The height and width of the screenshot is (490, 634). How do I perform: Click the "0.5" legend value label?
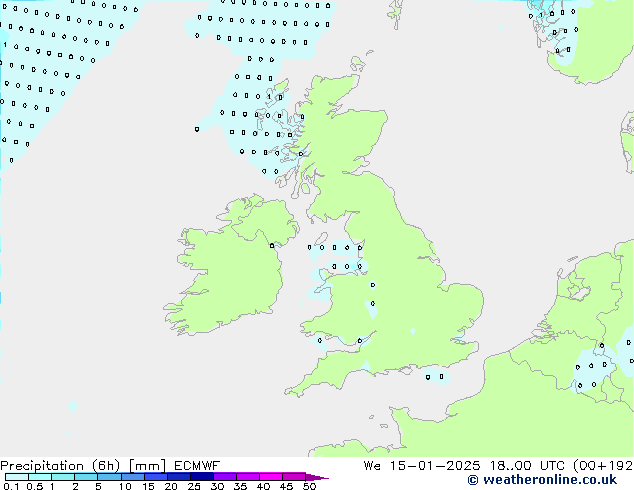34,486
